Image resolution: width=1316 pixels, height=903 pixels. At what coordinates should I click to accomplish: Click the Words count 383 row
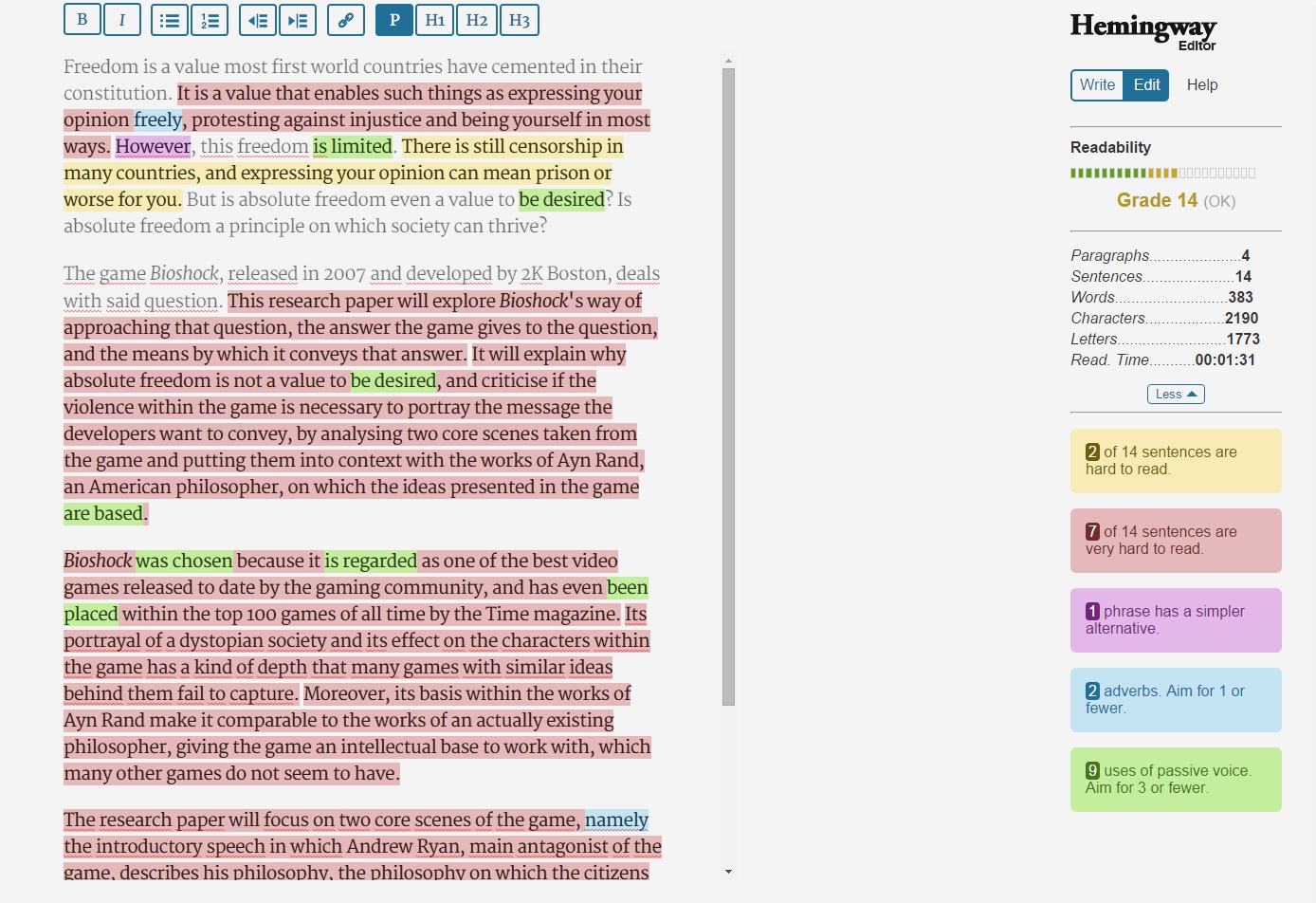click(x=1162, y=297)
